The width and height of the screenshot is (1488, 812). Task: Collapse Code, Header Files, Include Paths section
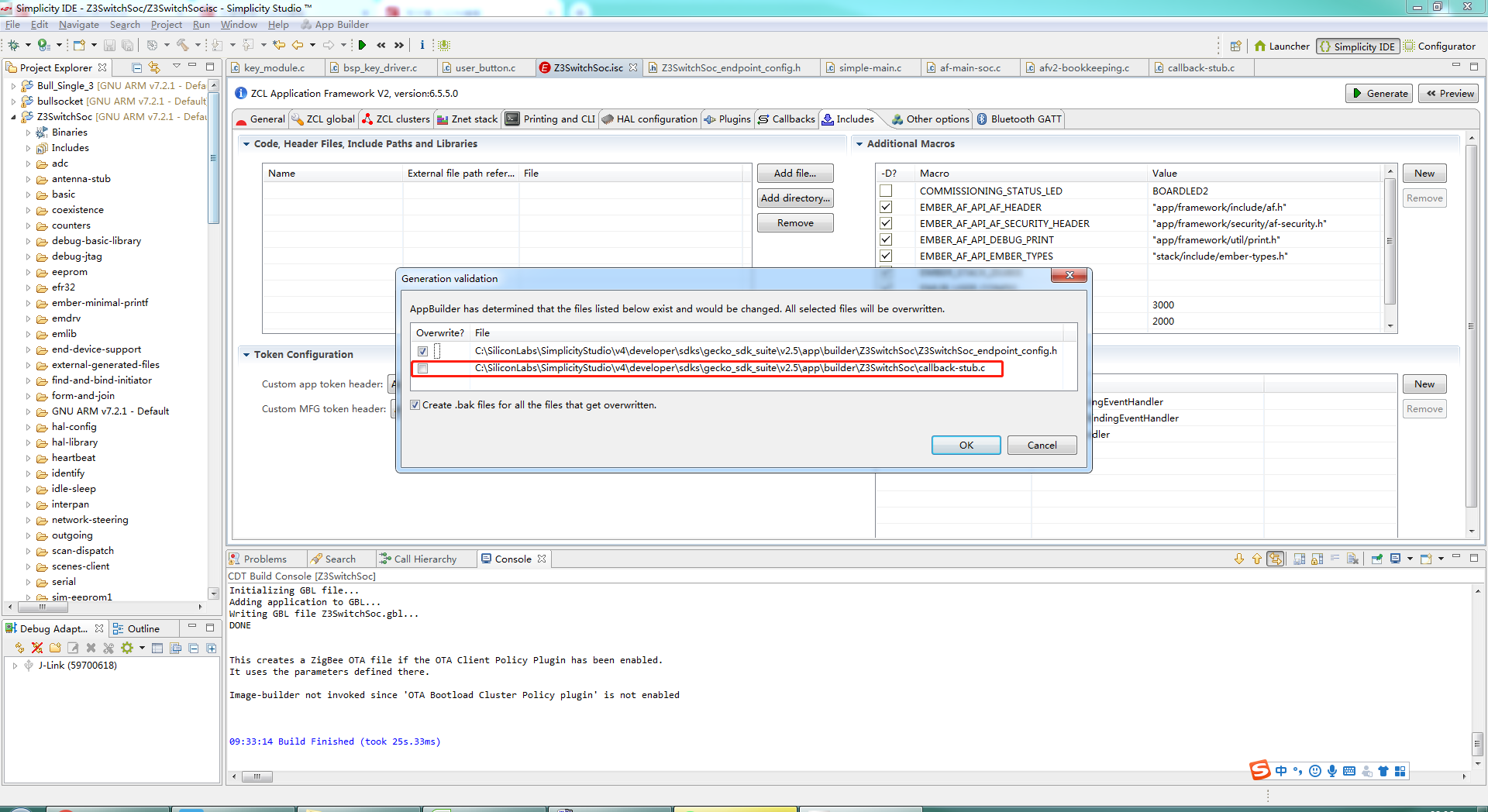246,143
